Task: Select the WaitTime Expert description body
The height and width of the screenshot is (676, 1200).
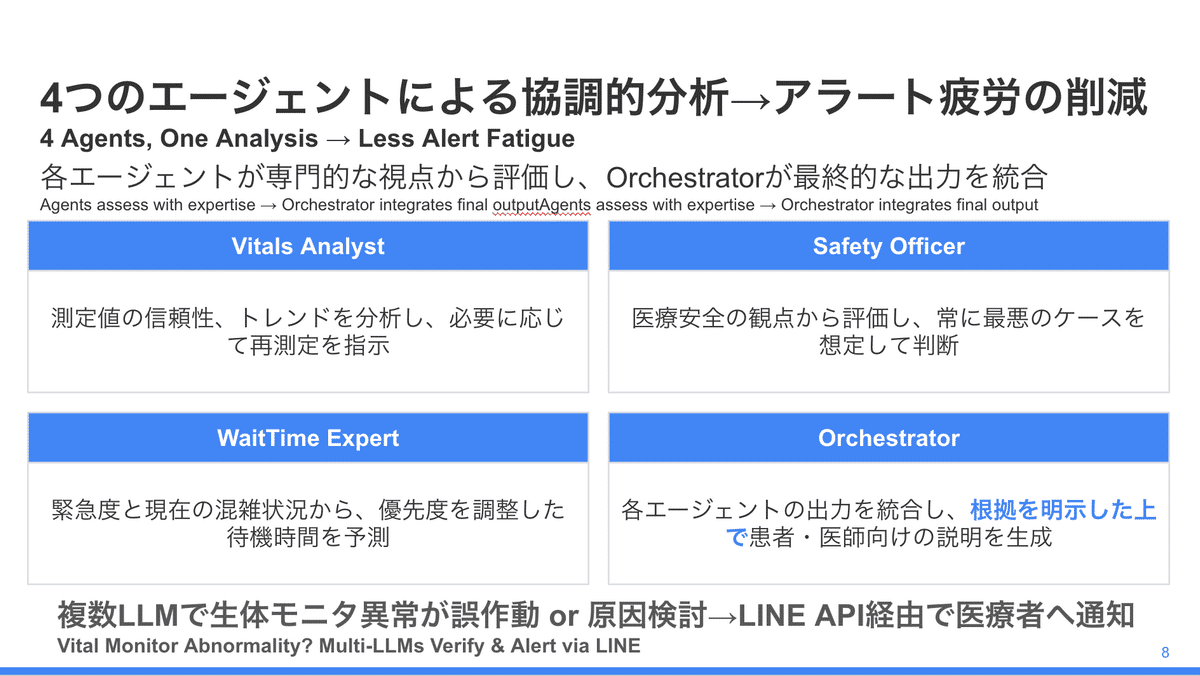Action: pyautogui.click(x=308, y=524)
